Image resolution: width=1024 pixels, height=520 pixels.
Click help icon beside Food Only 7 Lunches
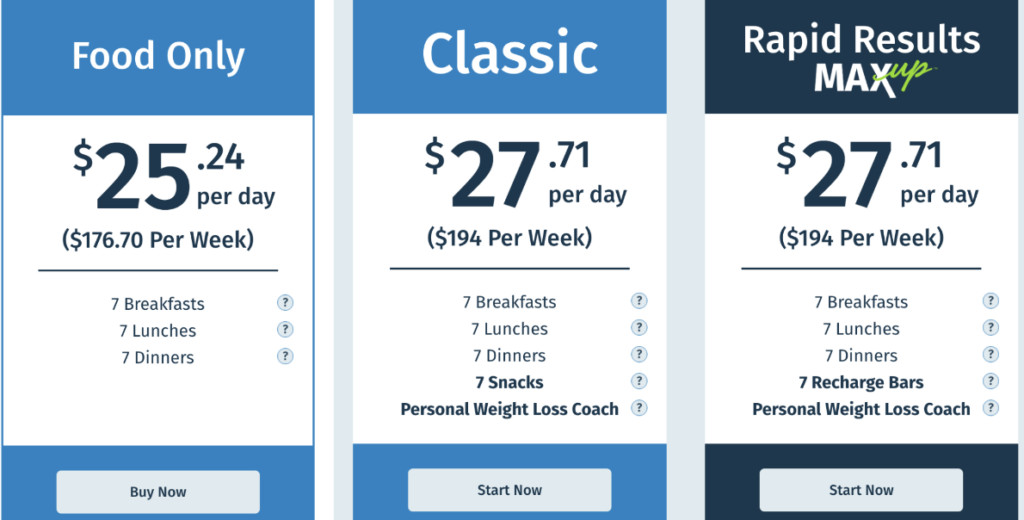tap(285, 329)
